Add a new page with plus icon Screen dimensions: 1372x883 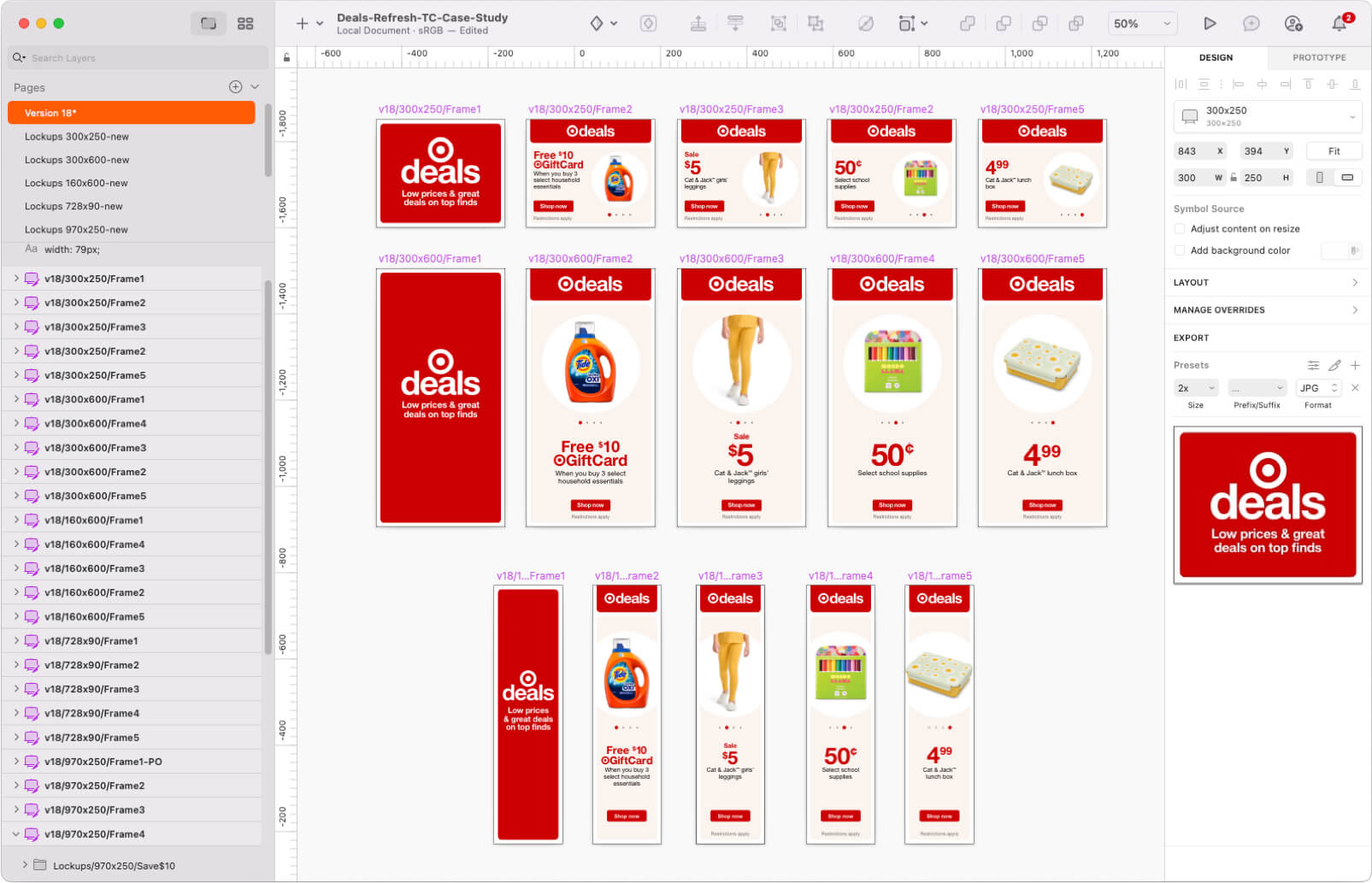(x=236, y=86)
